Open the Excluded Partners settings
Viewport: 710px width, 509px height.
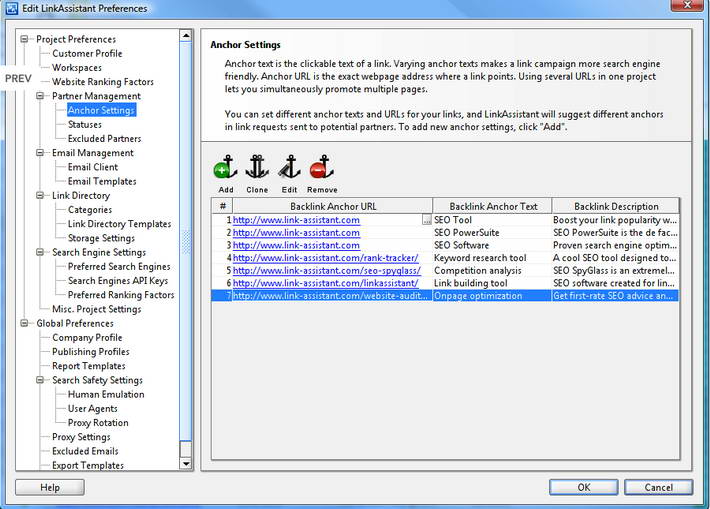[104, 139]
